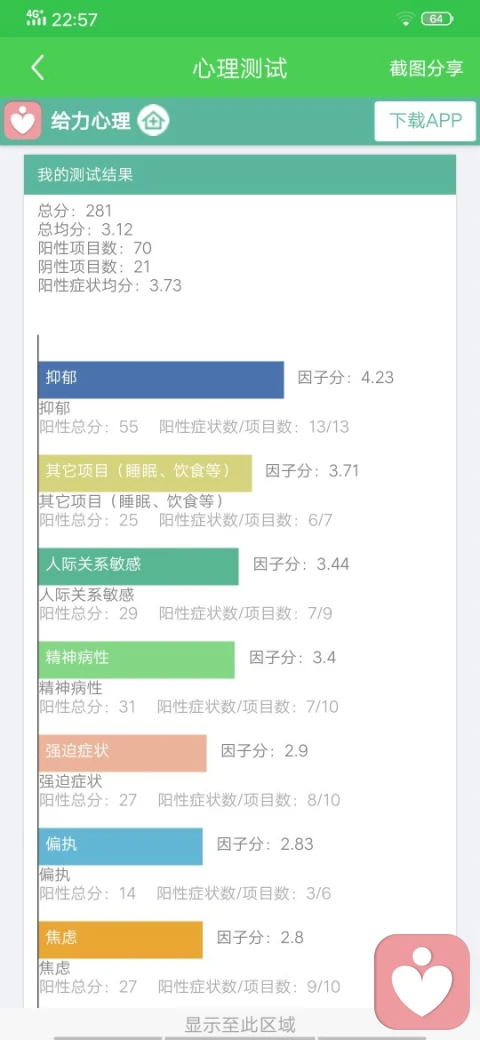Screen dimensions: 480x1040
Task: Select the orange 焦虑 bar
Action: [121, 939]
